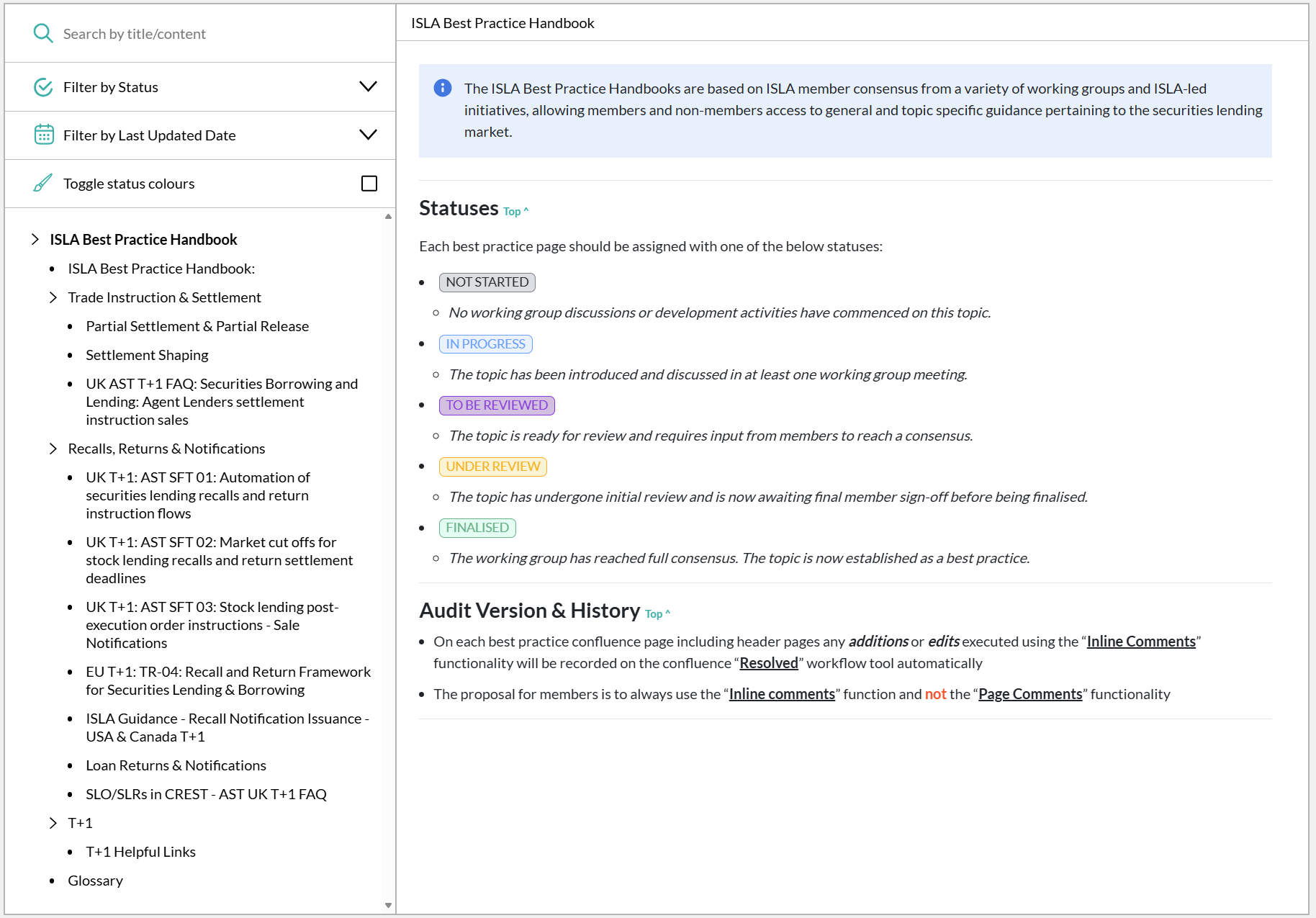Select Glossary in the sidebar
1316x918 pixels.
[x=95, y=881]
